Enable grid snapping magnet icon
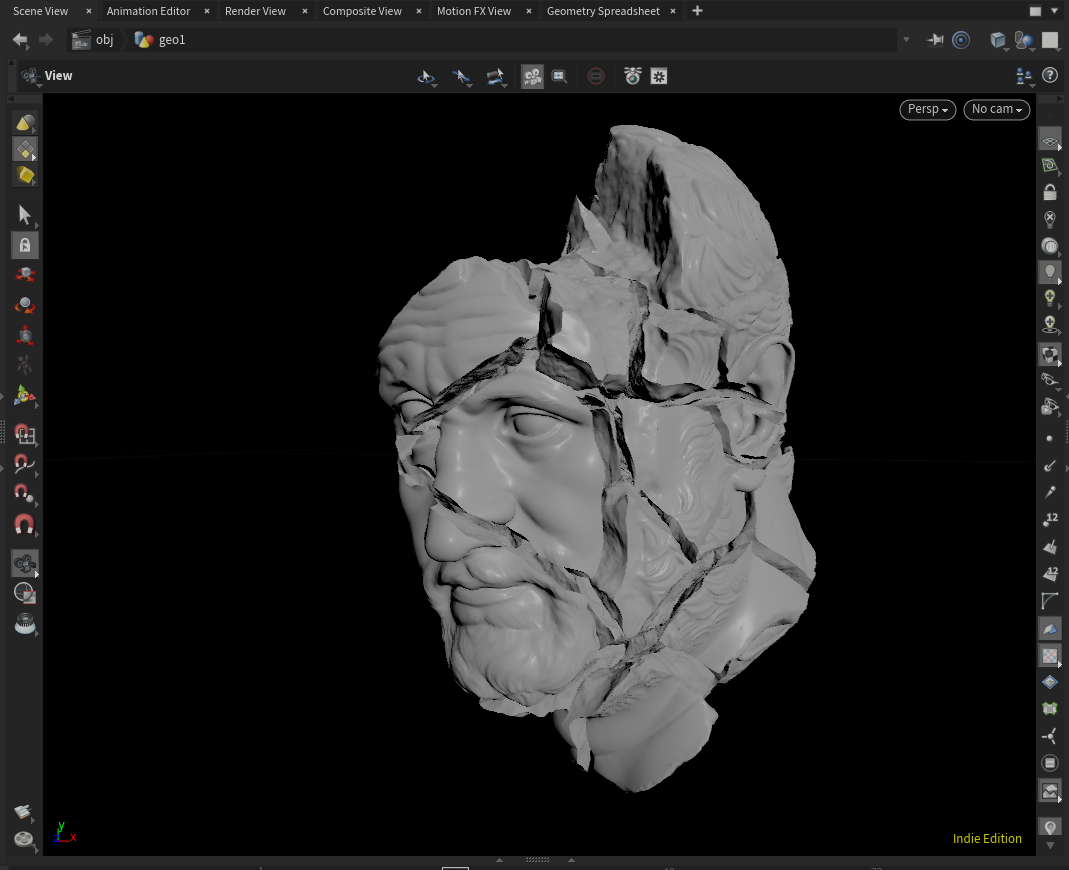The height and width of the screenshot is (870, 1069). click(25, 435)
